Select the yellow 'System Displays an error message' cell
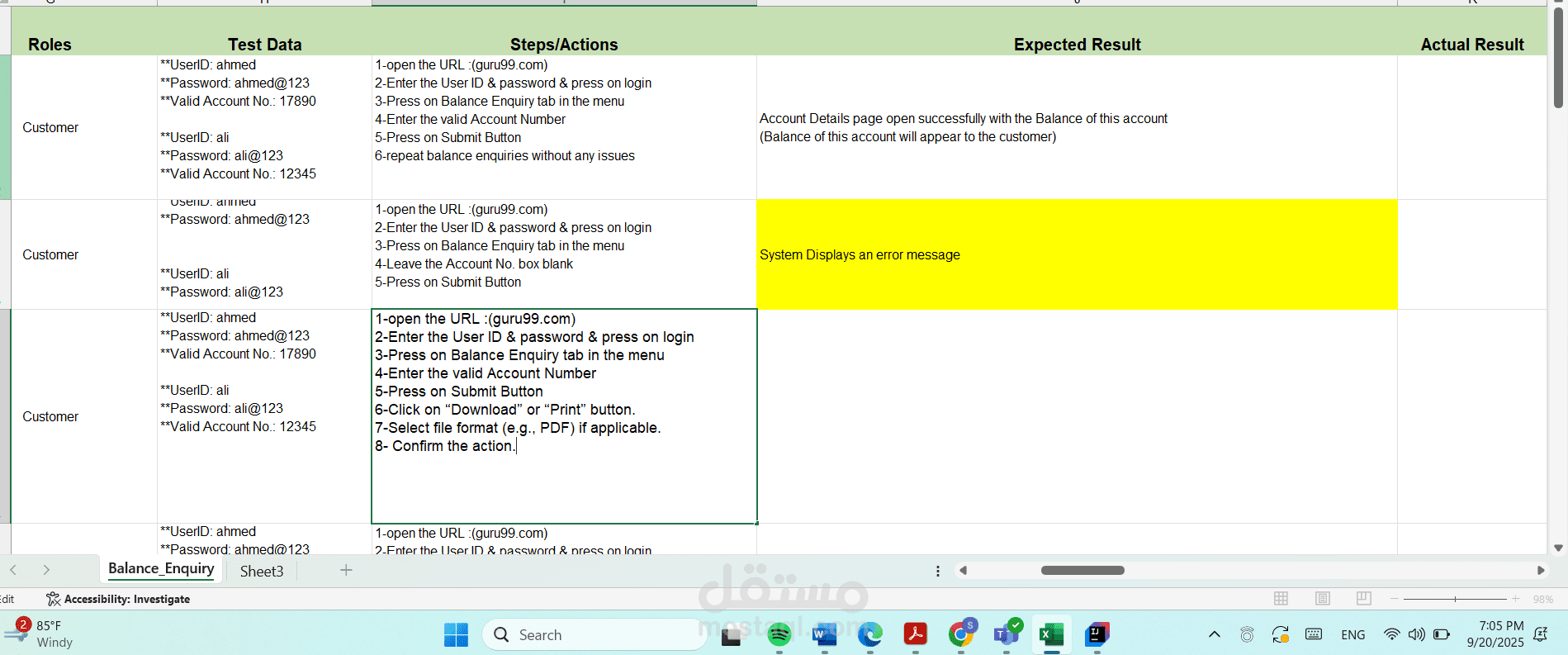The image size is (1568, 655). coord(1077,254)
